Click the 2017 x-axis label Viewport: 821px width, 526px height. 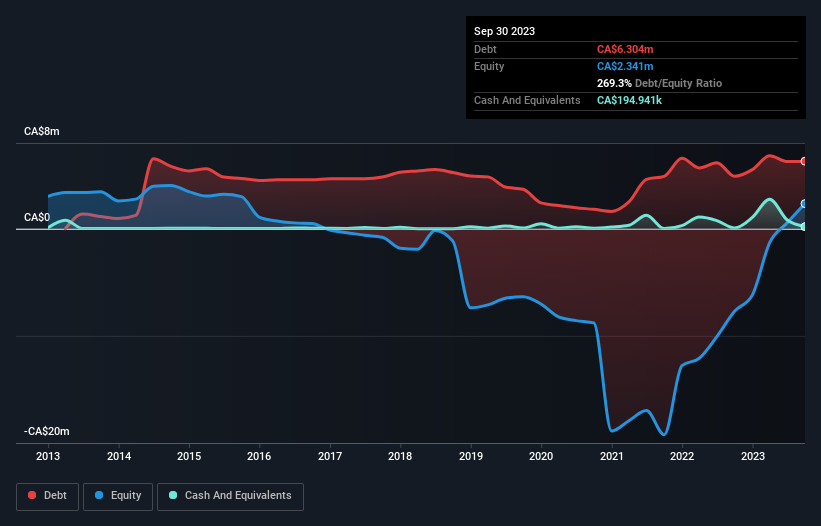330,456
